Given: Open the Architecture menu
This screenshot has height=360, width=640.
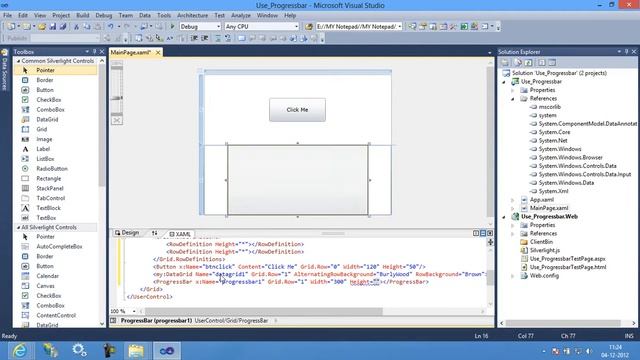Looking at the screenshot, I should click(x=192, y=16).
